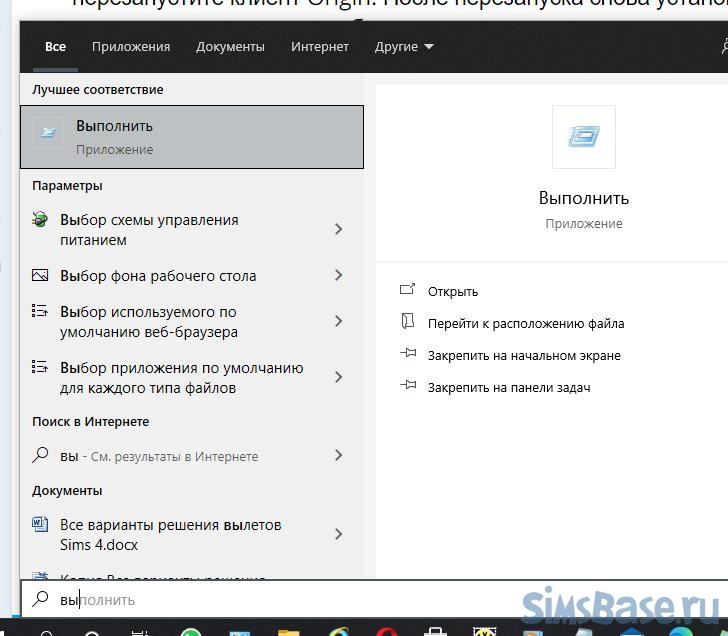This screenshot has width=728, height=636.
Task: Click the default web browser settings icon
Action: (x=40, y=312)
